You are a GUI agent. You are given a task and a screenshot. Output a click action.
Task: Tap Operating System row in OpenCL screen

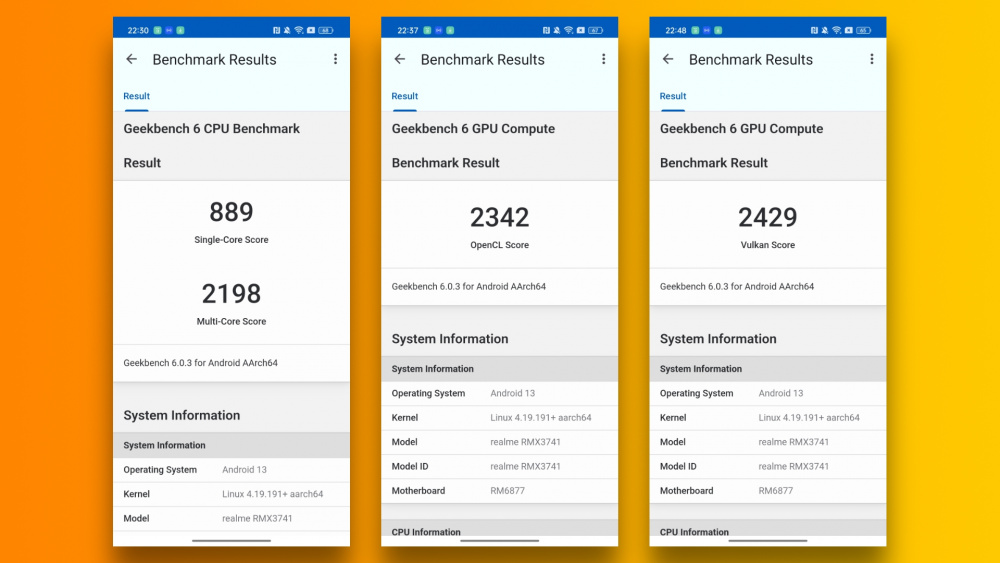coord(499,393)
